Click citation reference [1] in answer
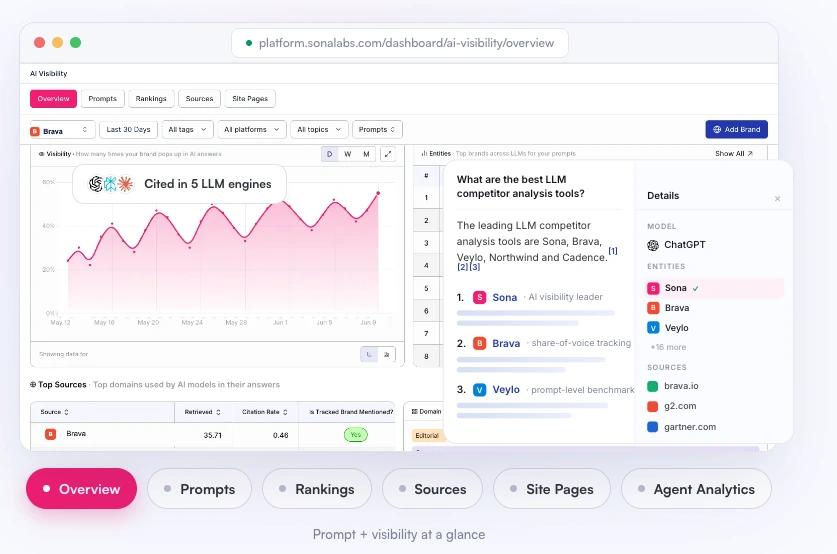 [613, 251]
